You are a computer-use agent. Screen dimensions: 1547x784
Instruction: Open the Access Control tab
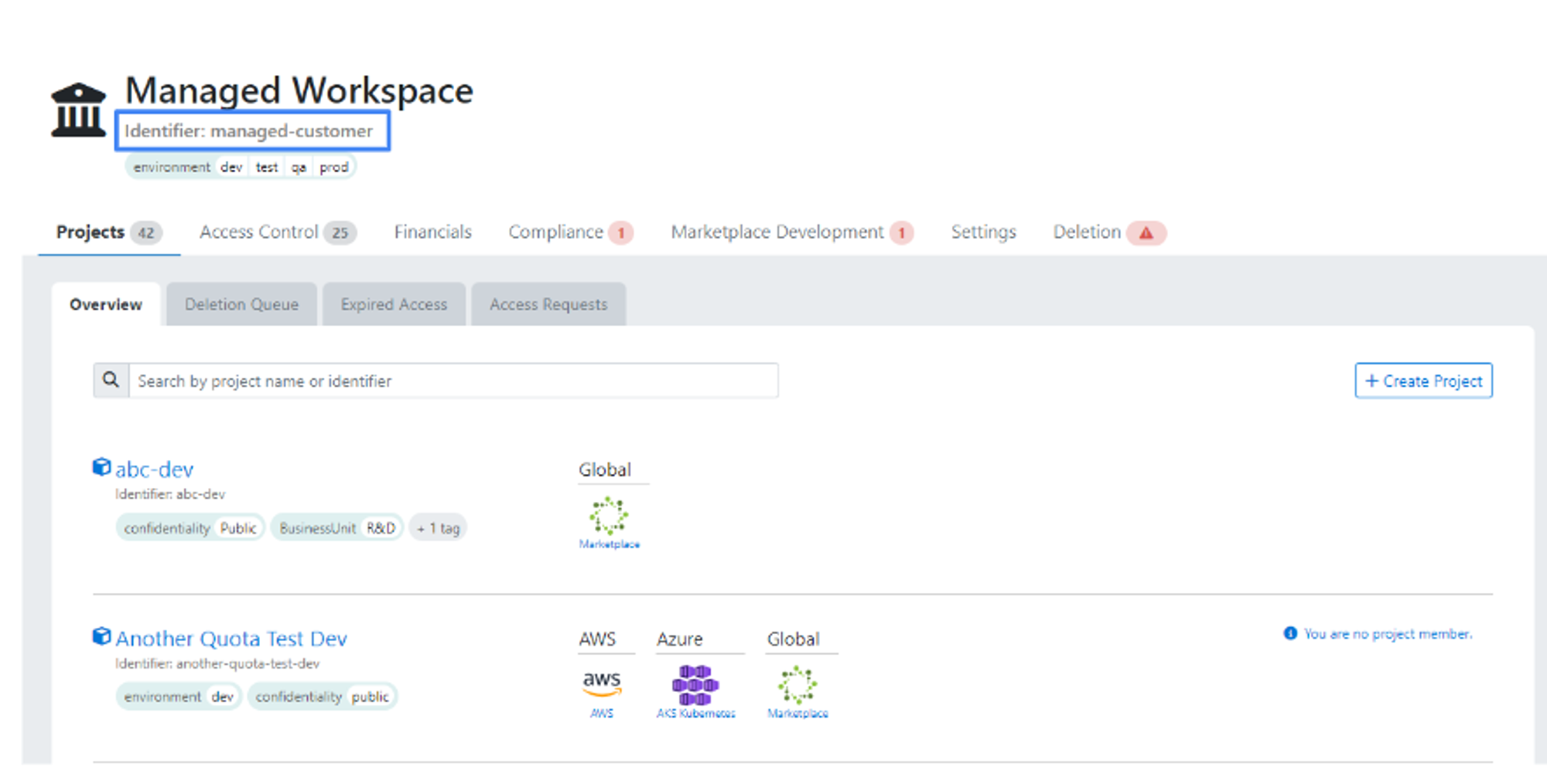pos(278,232)
